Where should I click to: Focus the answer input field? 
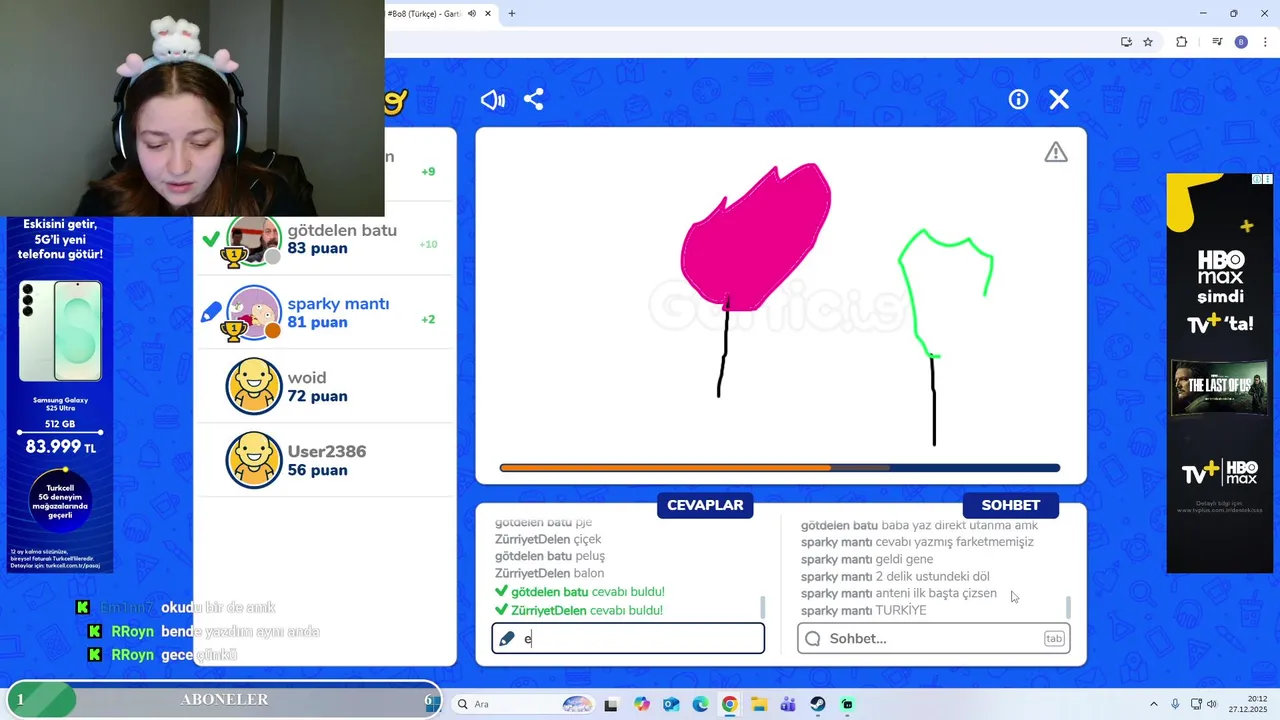pyautogui.click(x=628, y=639)
